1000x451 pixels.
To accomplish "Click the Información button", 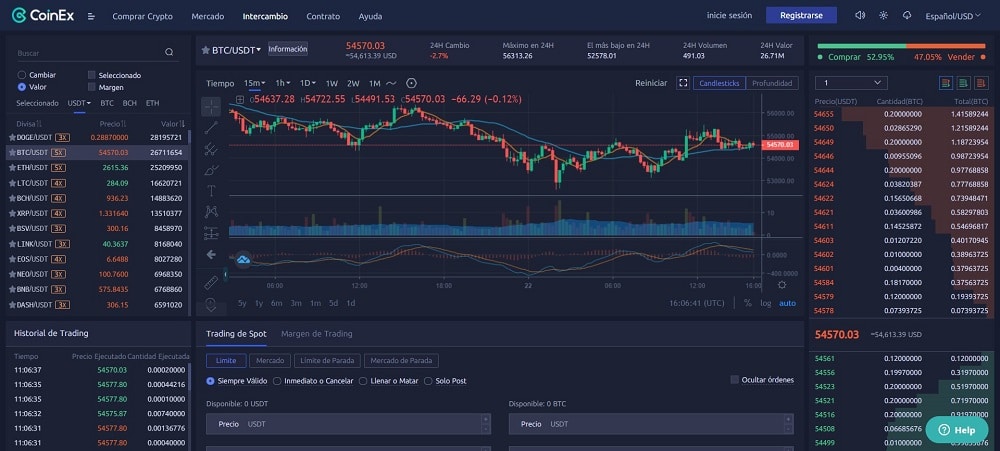I will click(x=288, y=49).
